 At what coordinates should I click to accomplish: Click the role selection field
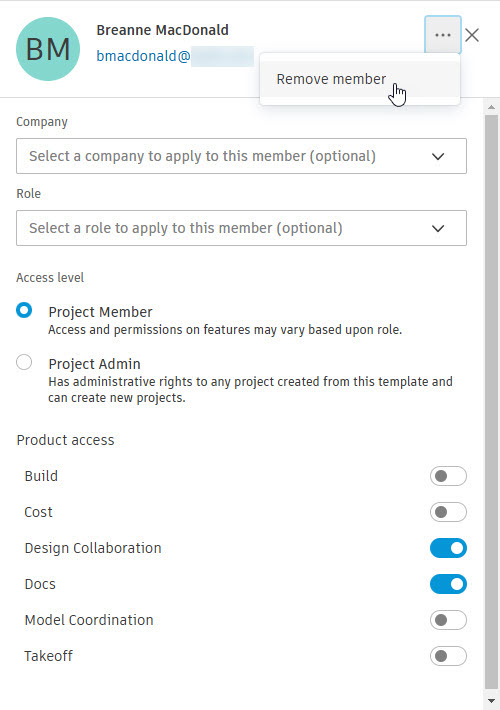tap(241, 228)
